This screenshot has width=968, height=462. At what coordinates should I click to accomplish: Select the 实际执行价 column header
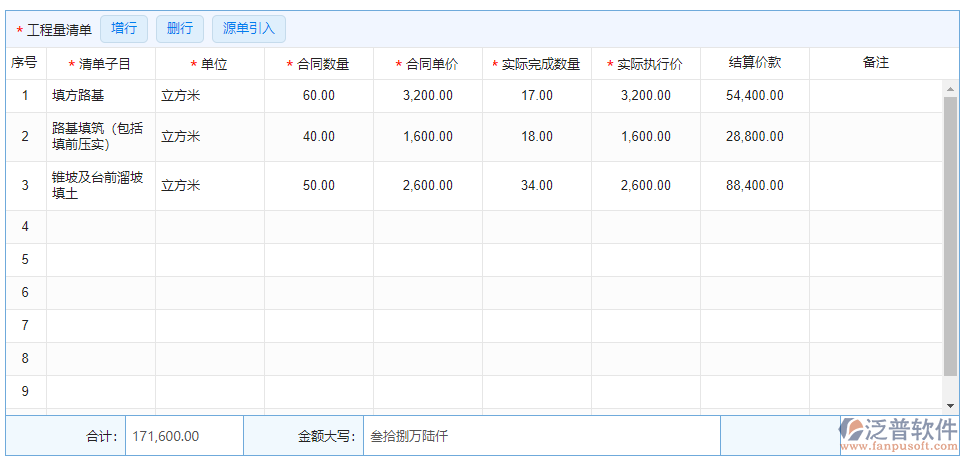point(645,64)
